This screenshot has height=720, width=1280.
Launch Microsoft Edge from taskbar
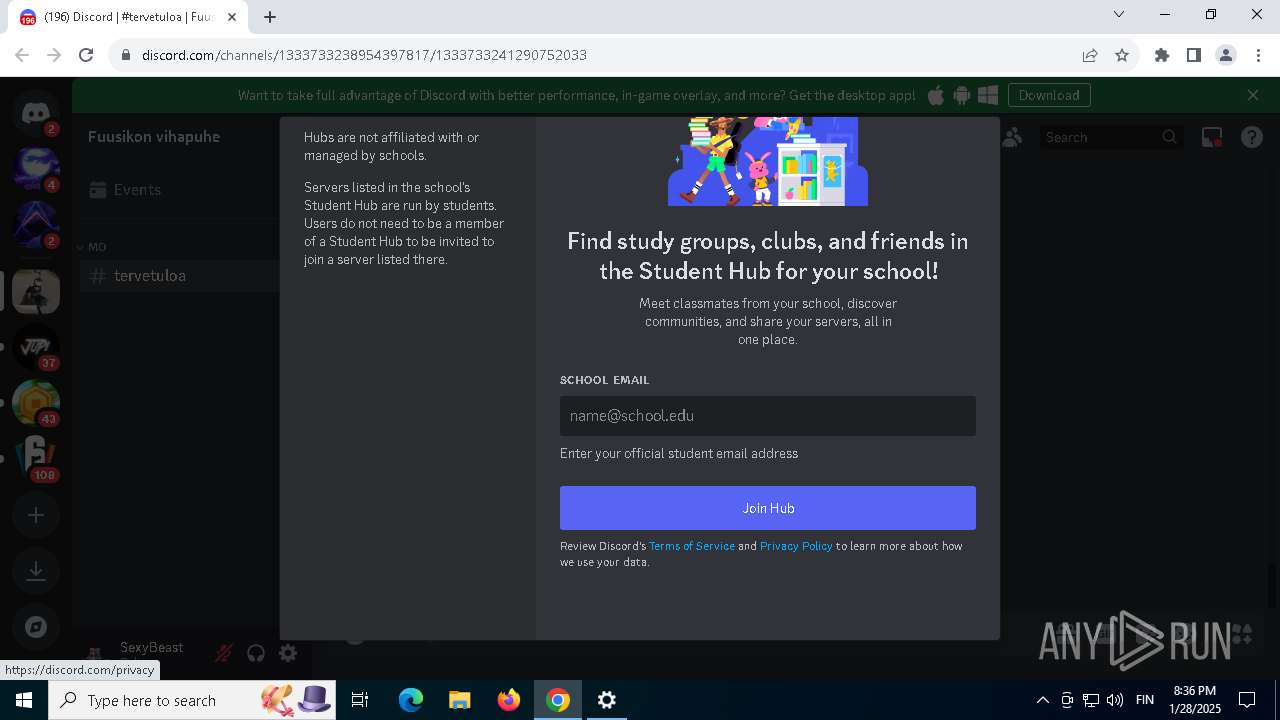click(x=411, y=700)
